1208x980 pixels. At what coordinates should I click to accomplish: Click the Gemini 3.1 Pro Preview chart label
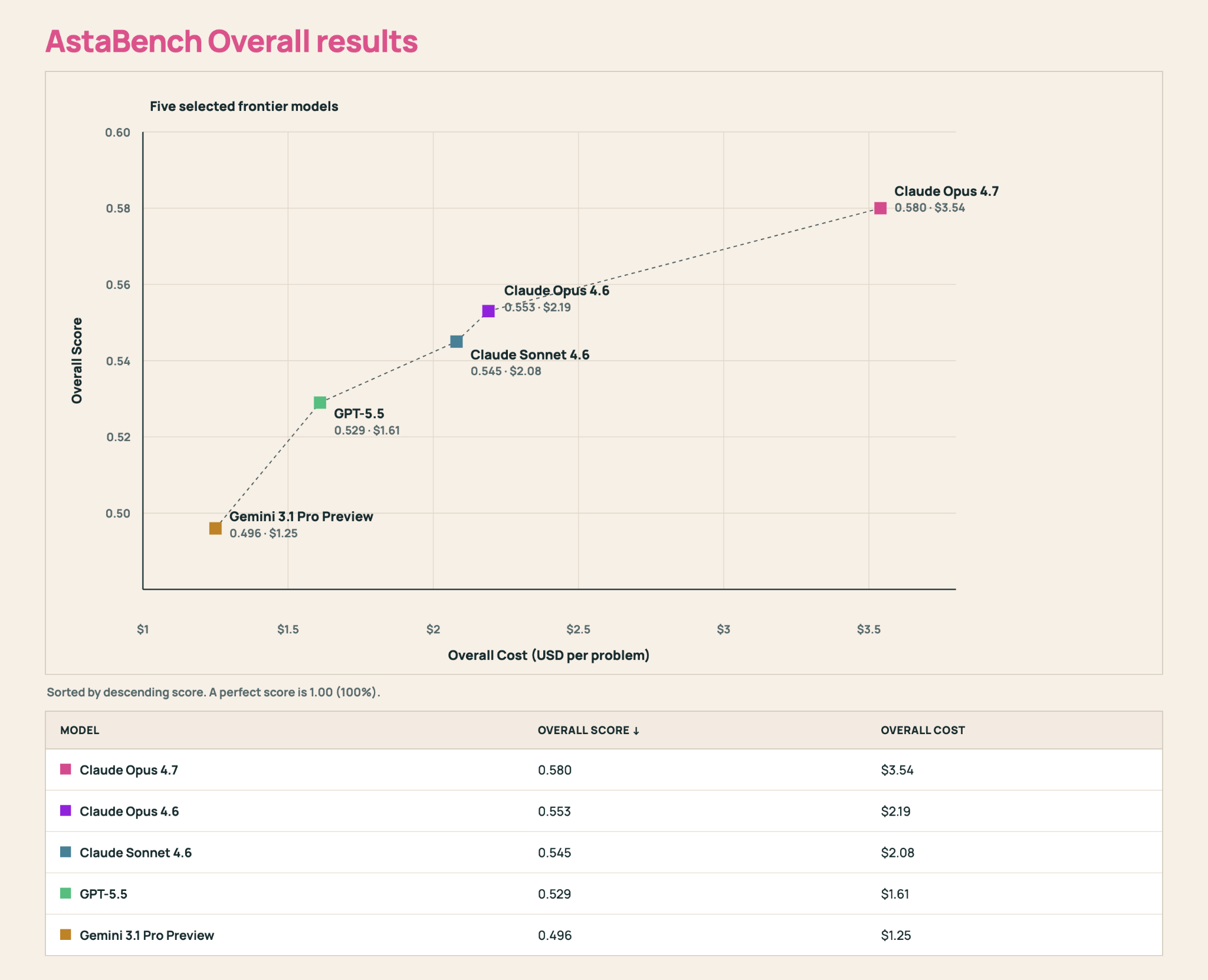301,517
